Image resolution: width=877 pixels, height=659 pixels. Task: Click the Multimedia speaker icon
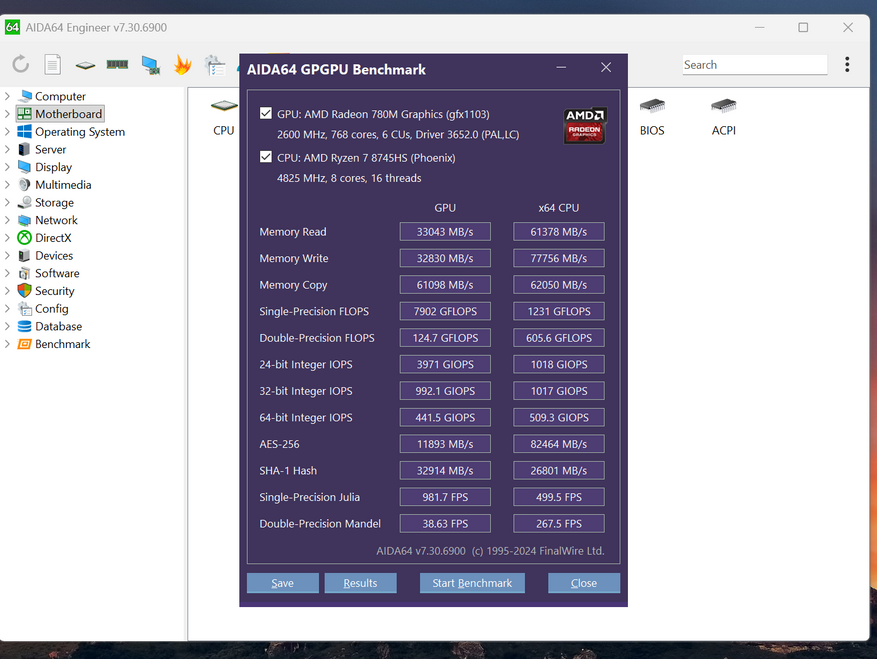(x=25, y=185)
